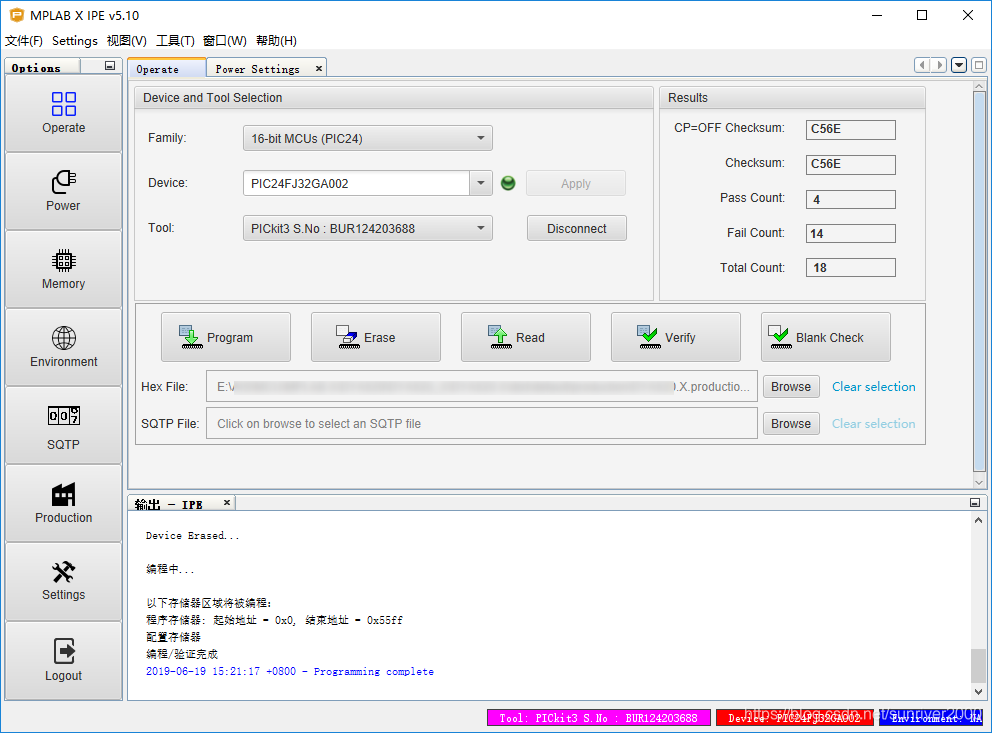
Task: Open the 窗口(W) menu
Action: (225, 40)
